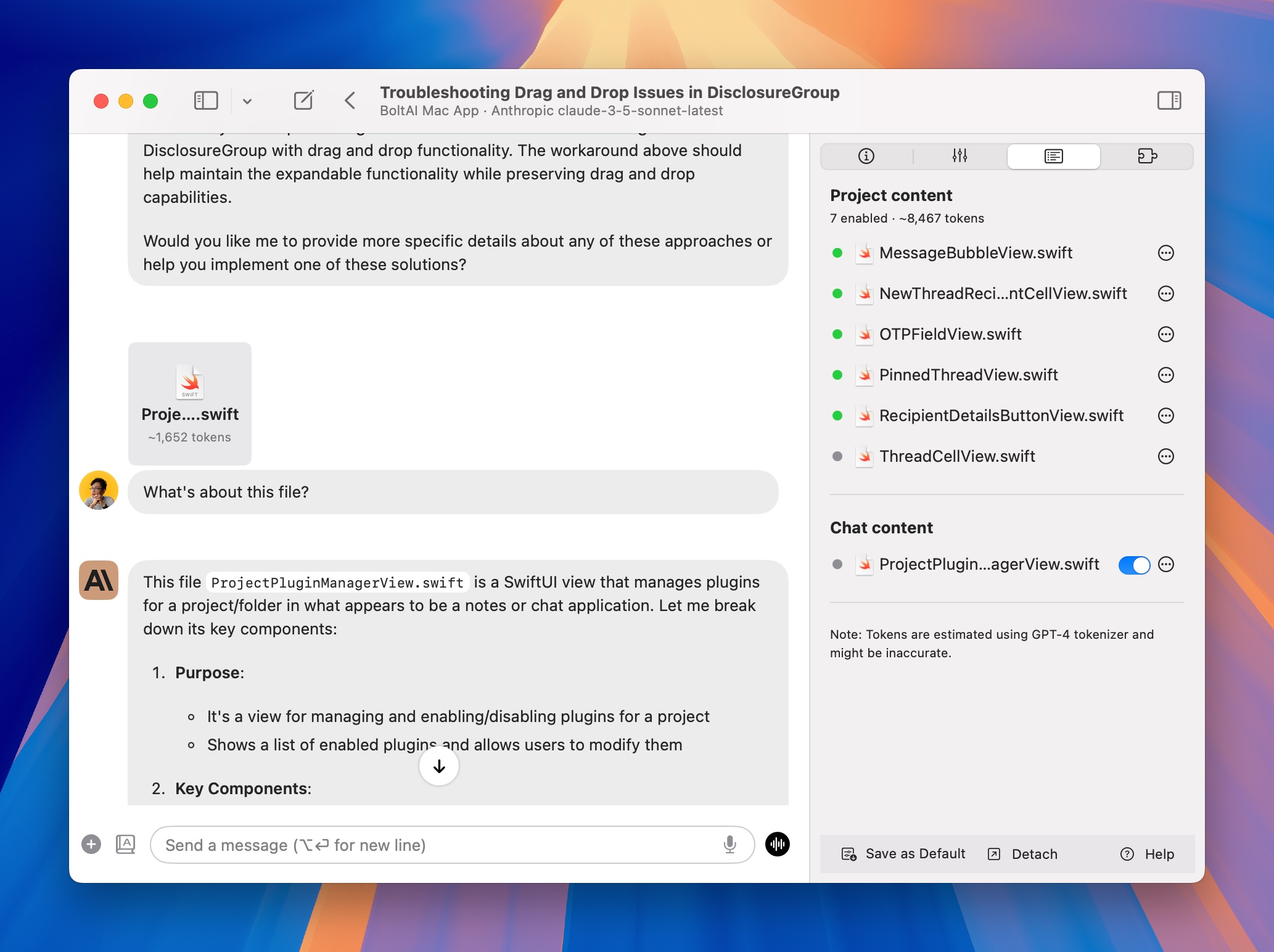Toggle the right inspector panel icon
The height and width of the screenshot is (952, 1274).
(1169, 101)
